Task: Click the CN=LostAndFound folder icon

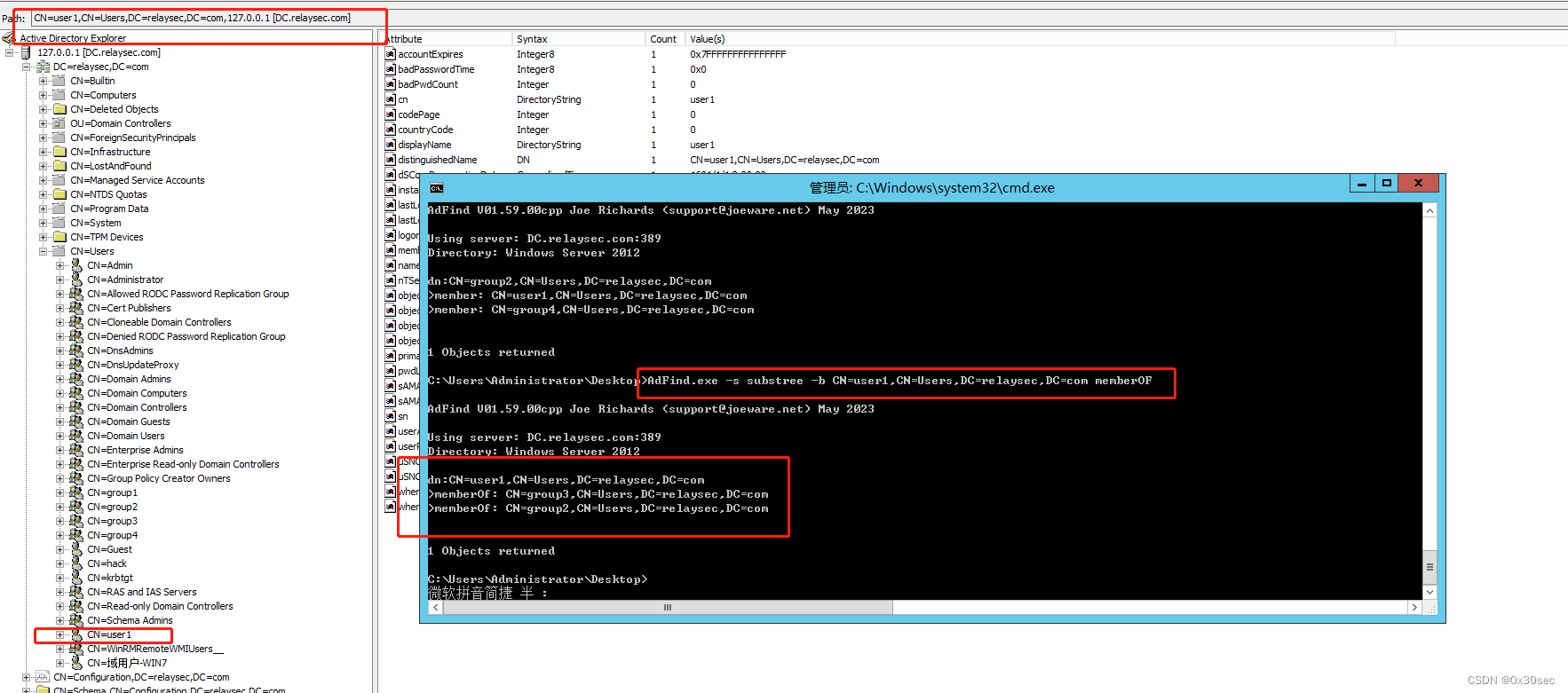Action: pyautogui.click(x=59, y=166)
